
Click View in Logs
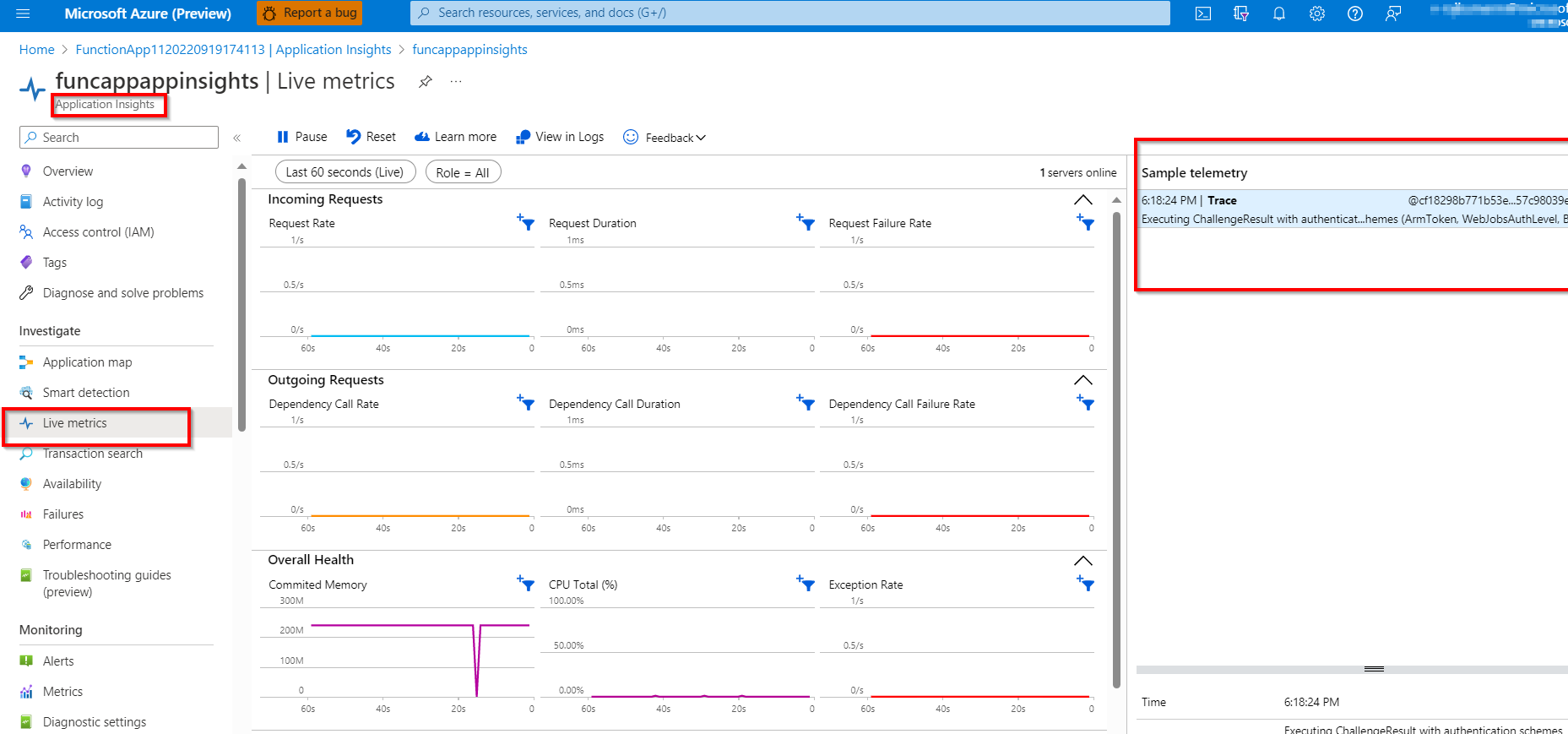560,137
